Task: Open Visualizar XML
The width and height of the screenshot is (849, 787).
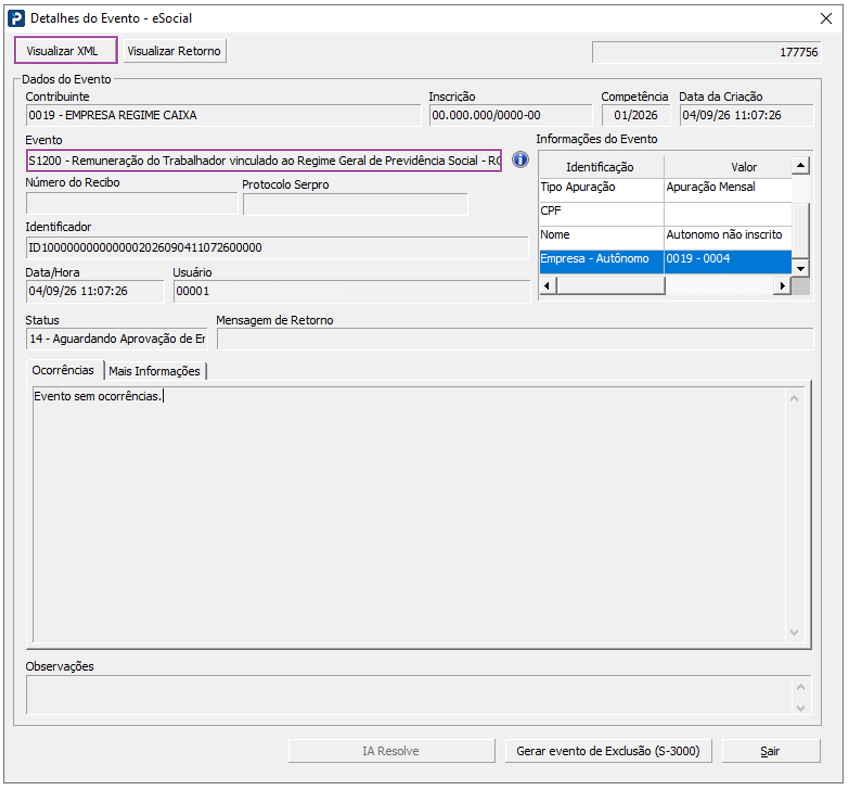Action: [65, 51]
